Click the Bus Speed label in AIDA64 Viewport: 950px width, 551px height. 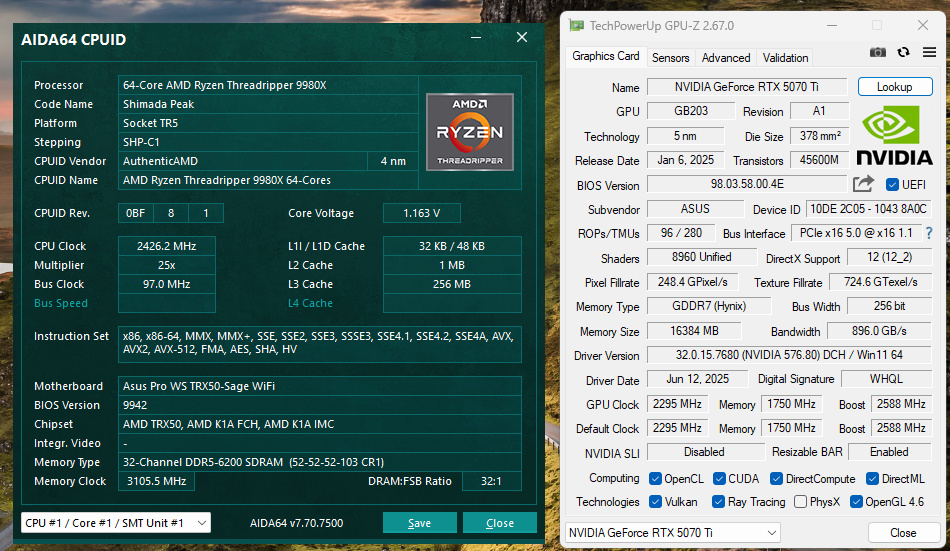pos(61,303)
